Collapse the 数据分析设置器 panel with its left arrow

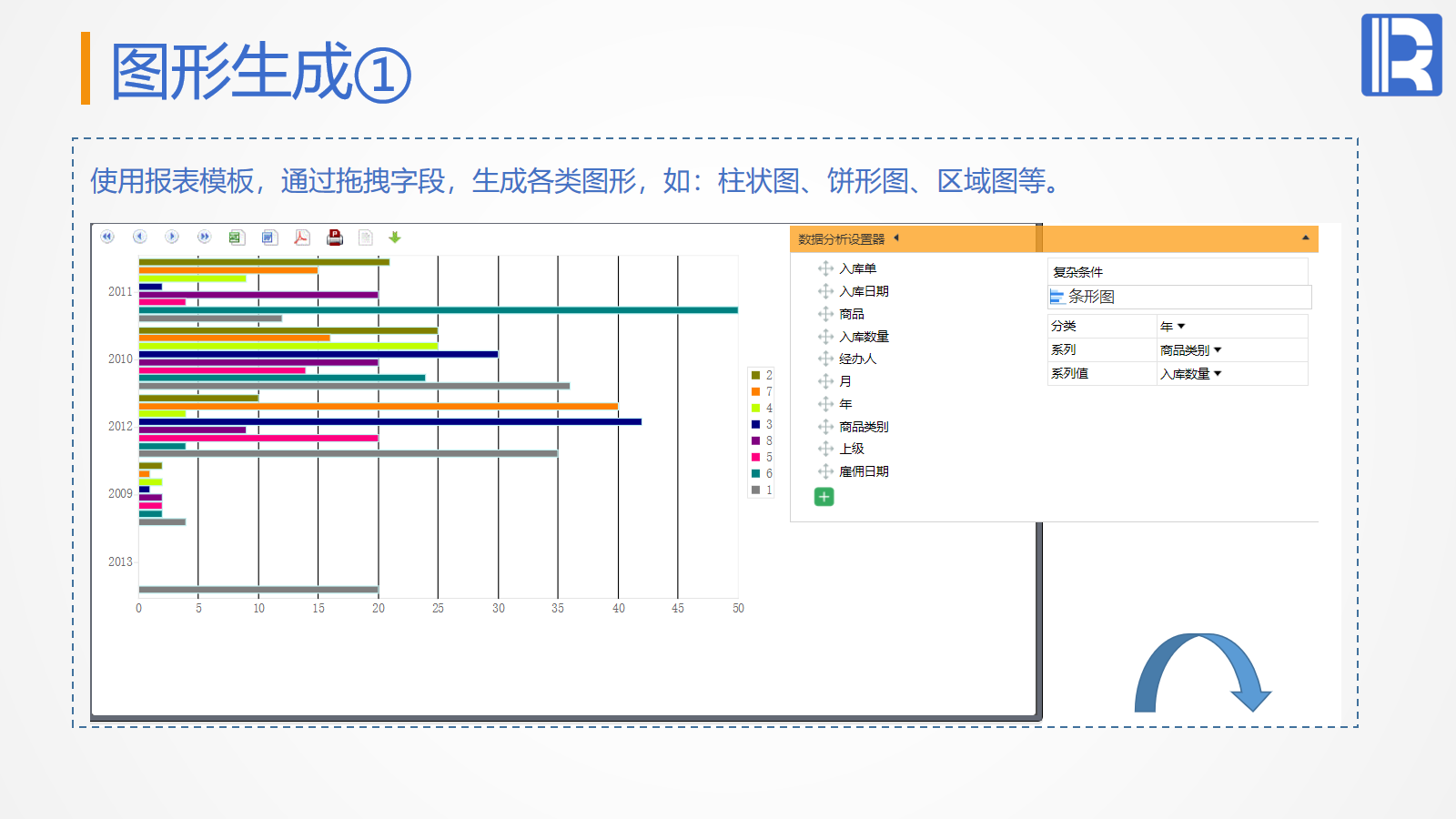896,238
